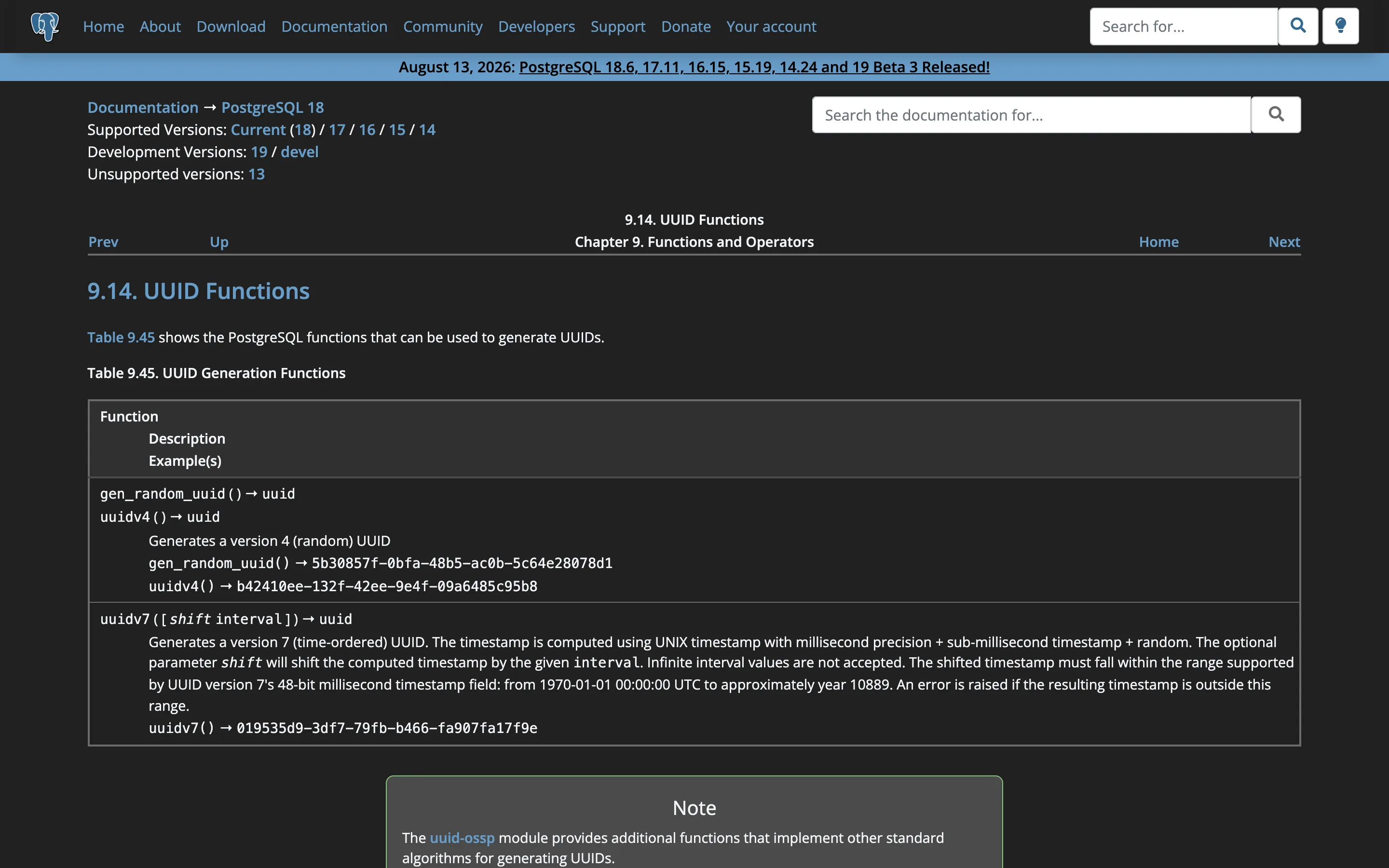Click the top site search magnifier button
Viewport: 1389px width, 868px height.
(x=1298, y=26)
